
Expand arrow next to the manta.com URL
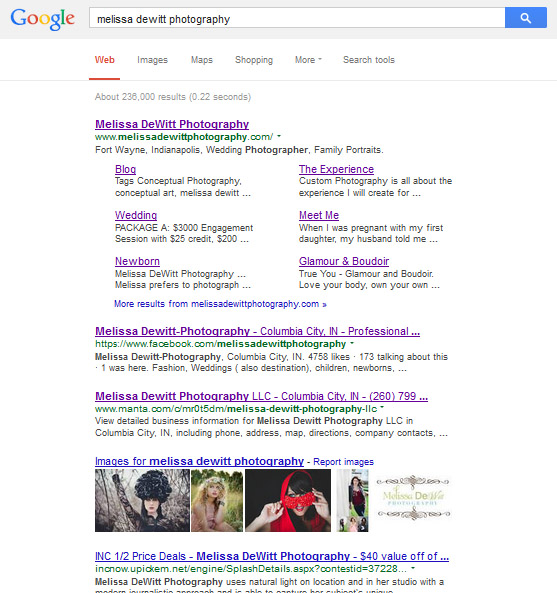[x=382, y=408]
